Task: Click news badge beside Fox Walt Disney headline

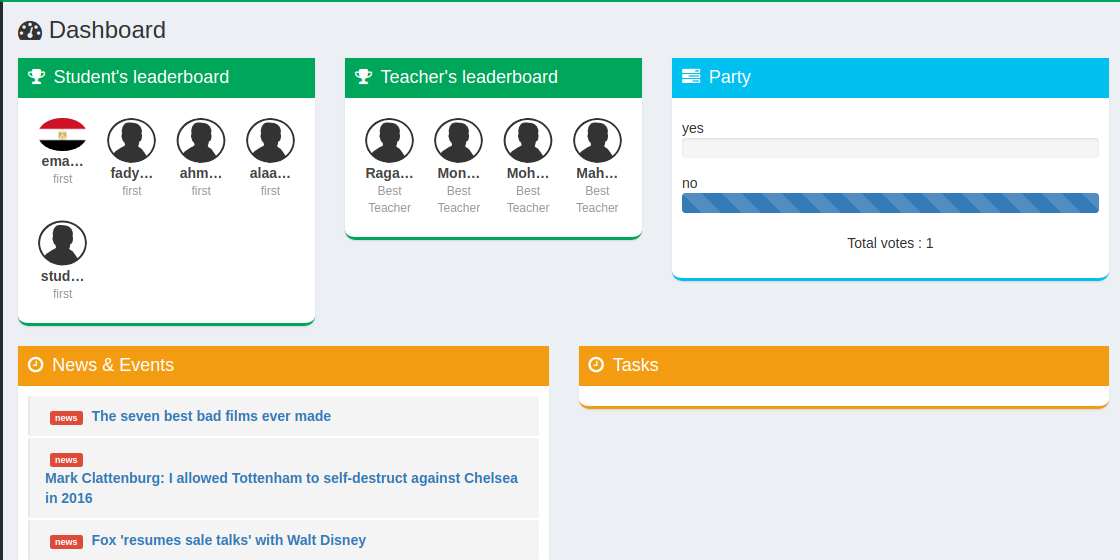Action: pos(66,542)
